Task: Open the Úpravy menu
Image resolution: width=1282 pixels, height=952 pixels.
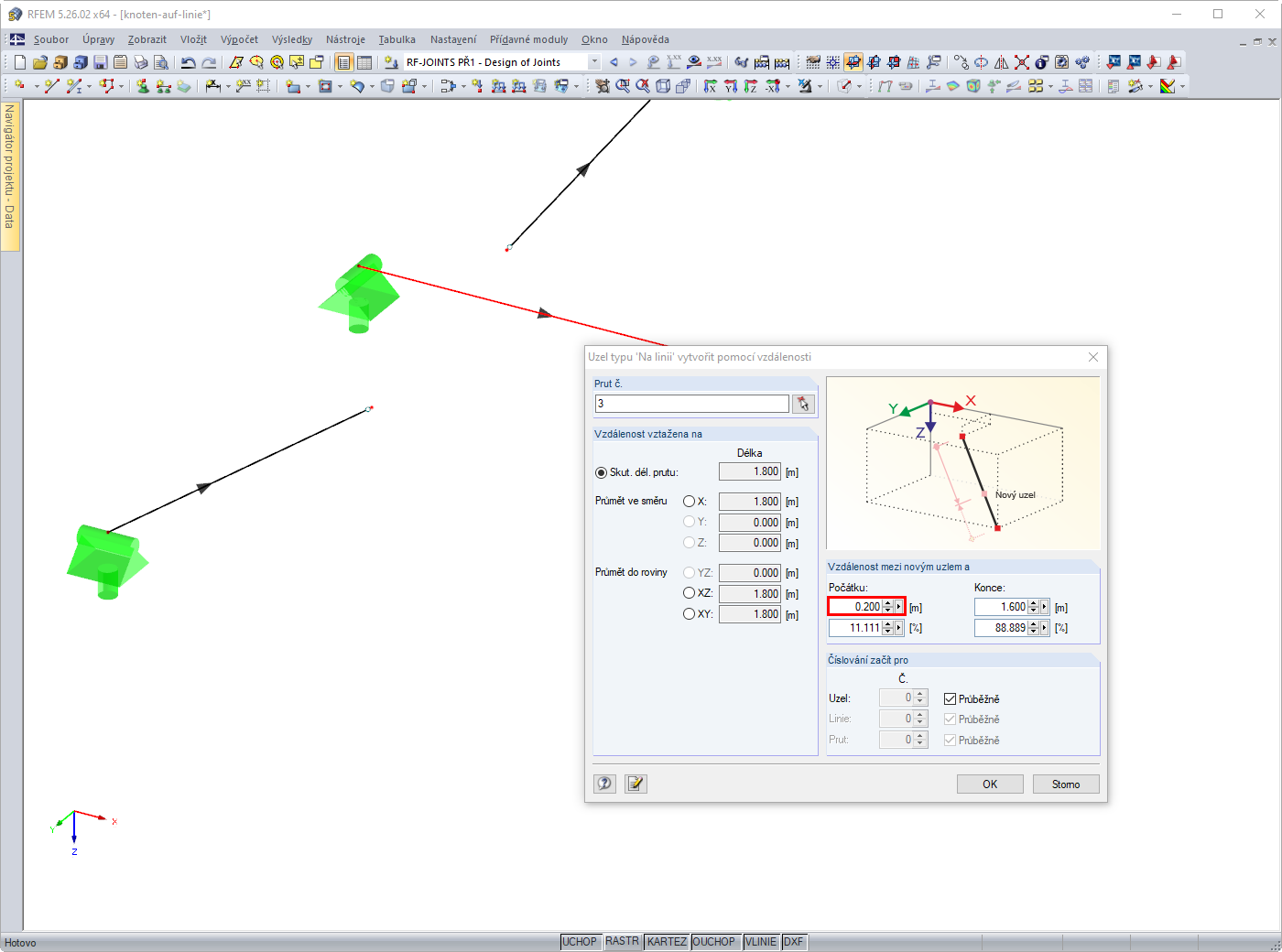Action: [x=98, y=39]
